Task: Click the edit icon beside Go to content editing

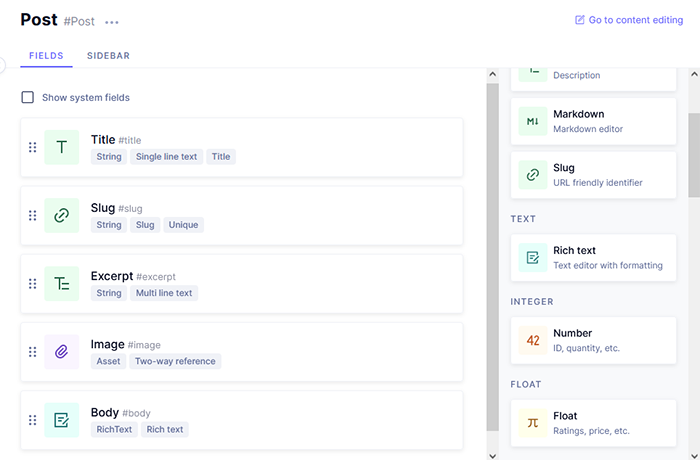Action: (579, 20)
